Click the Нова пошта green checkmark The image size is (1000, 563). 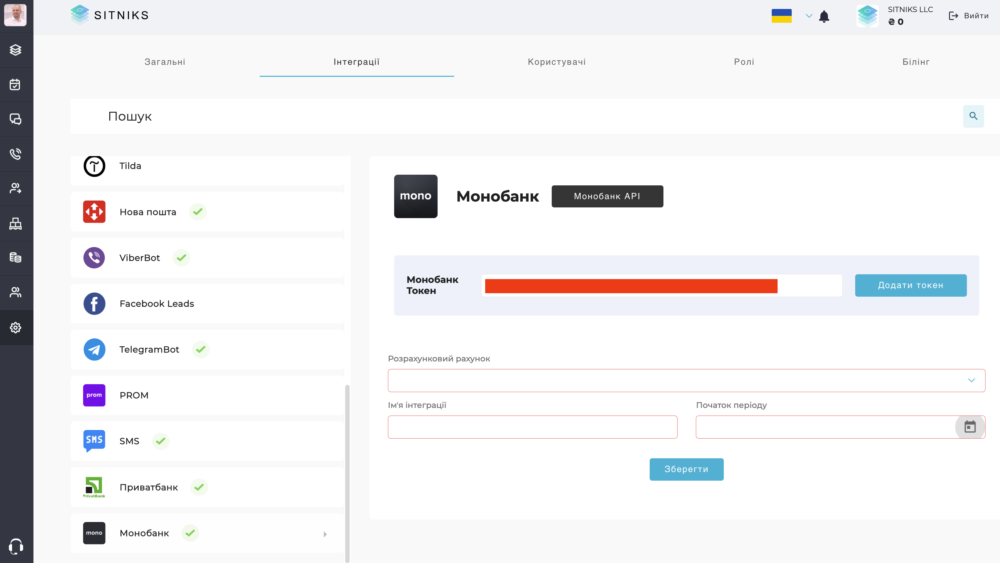198,212
